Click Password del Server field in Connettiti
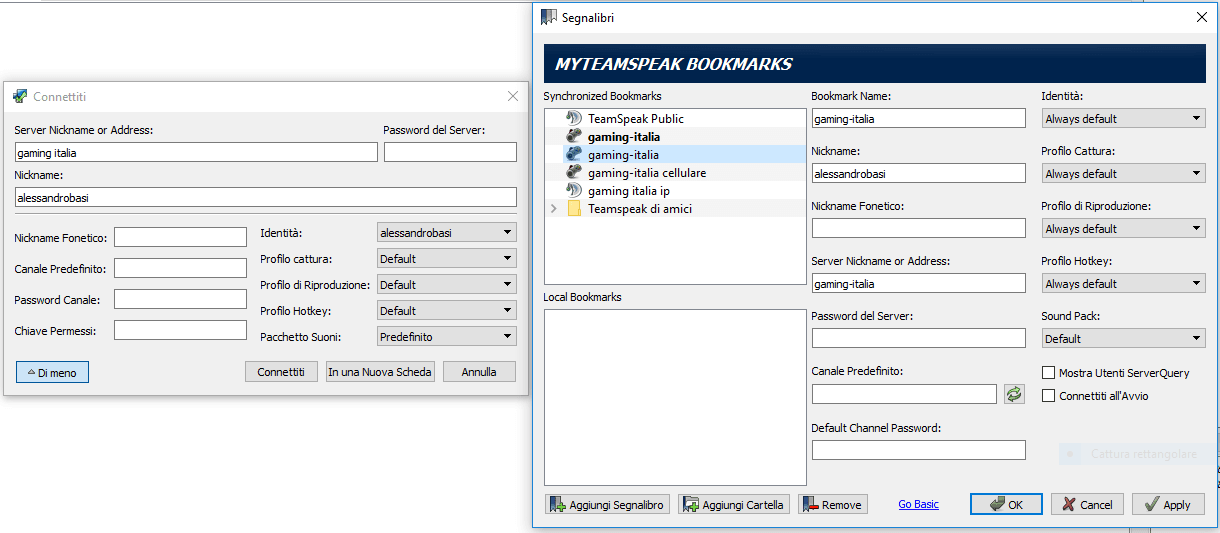Screen dimensions: 1220x533 [x=450, y=152]
